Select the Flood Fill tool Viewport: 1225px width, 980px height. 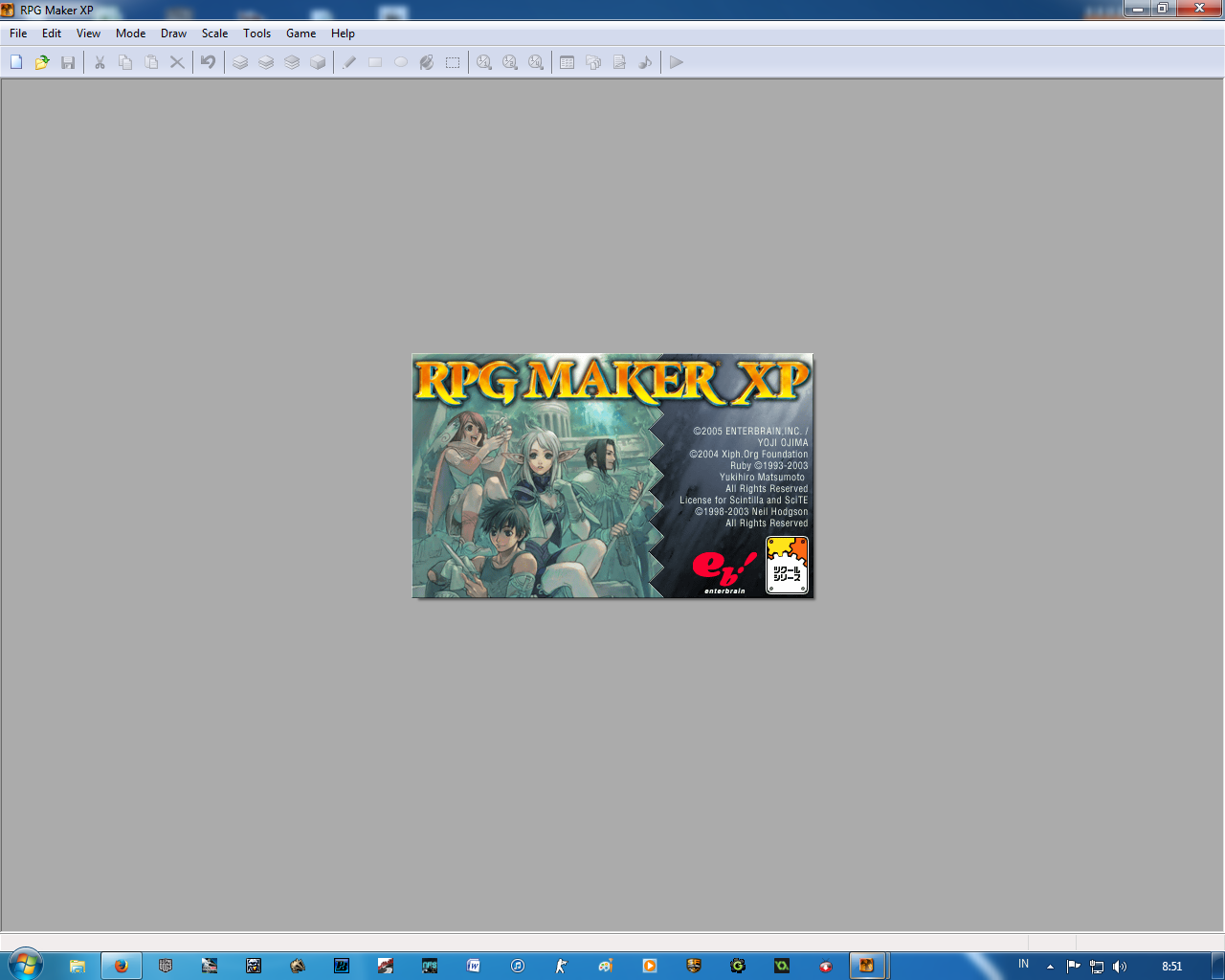pyautogui.click(x=427, y=62)
